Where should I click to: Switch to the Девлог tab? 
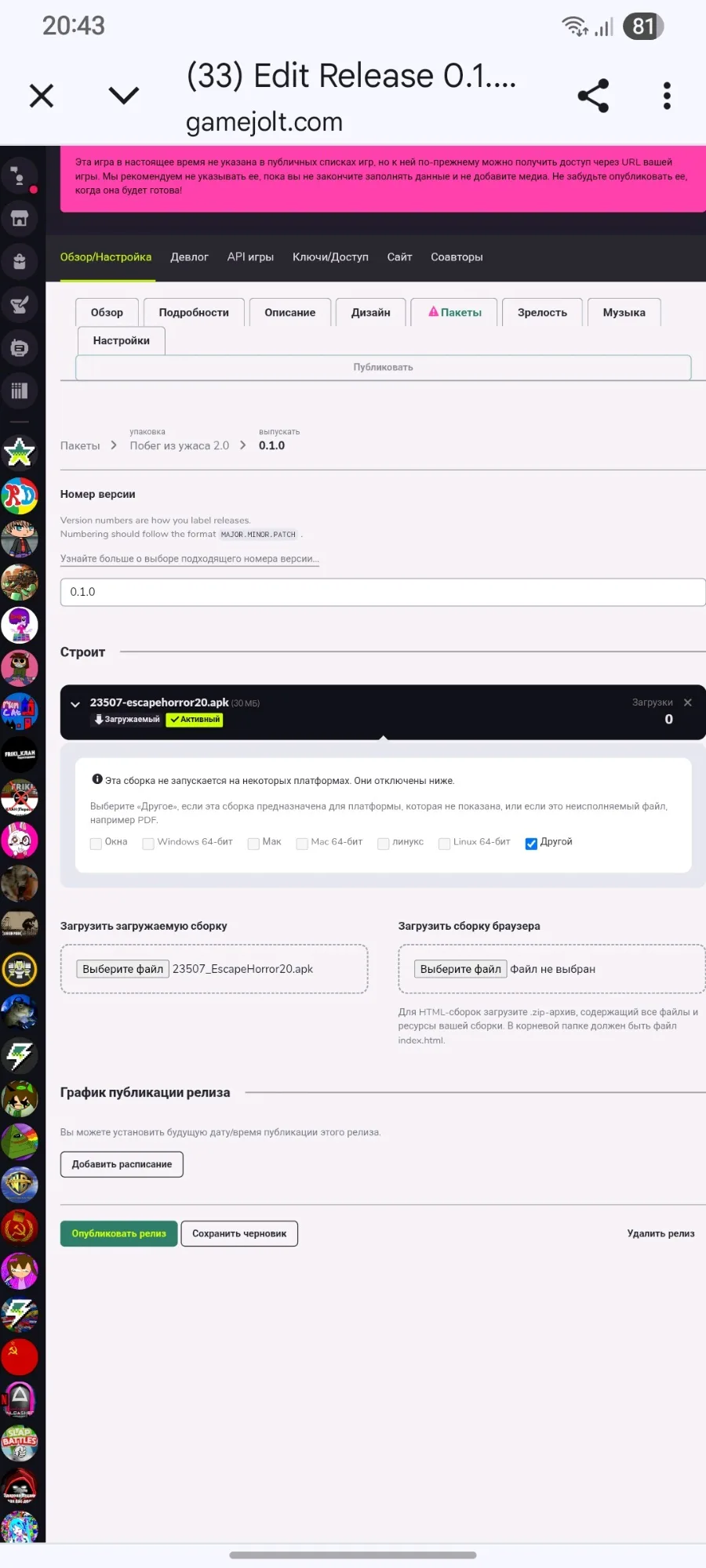pos(190,257)
